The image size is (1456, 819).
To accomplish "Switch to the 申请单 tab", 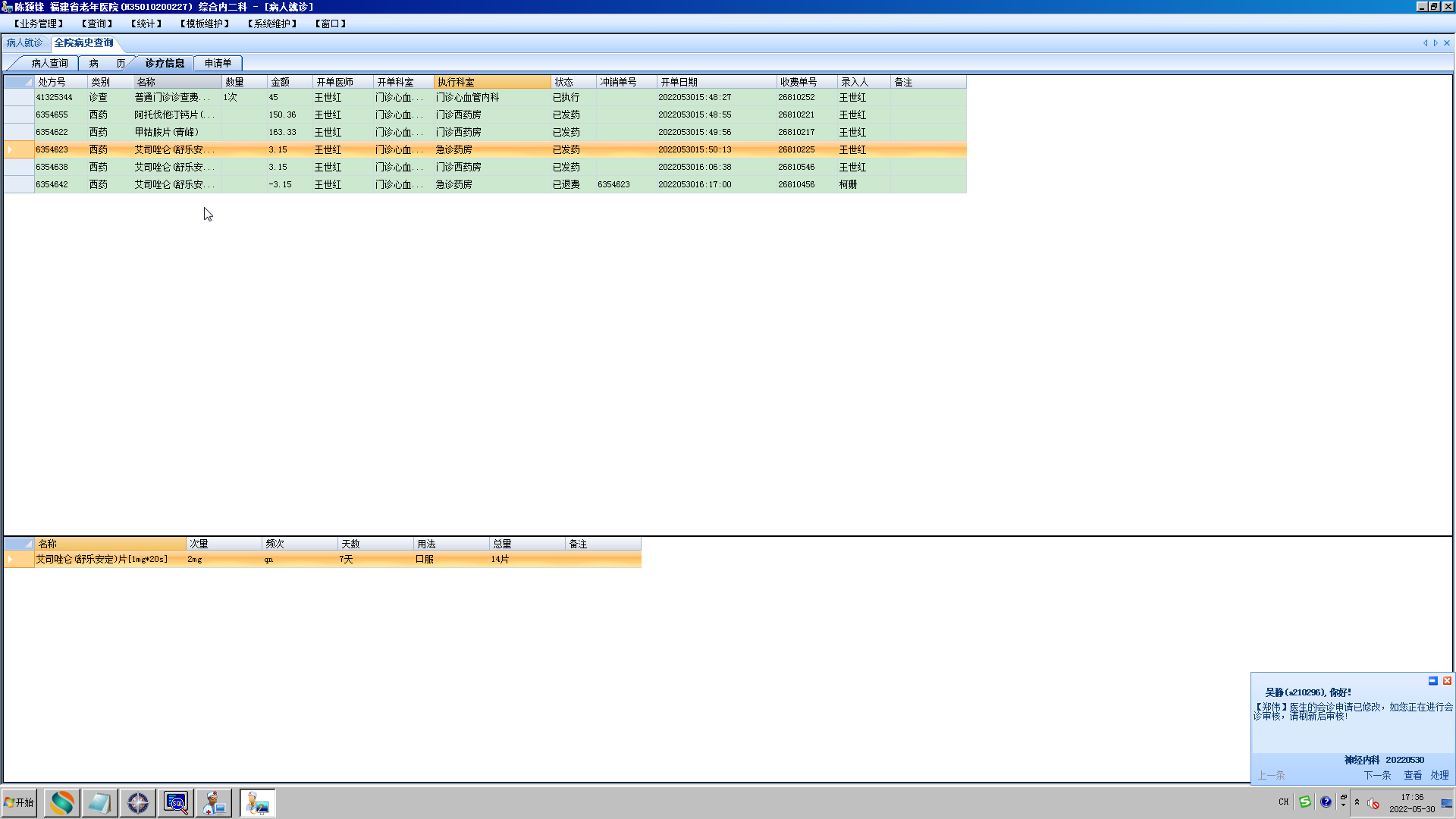I will [218, 63].
